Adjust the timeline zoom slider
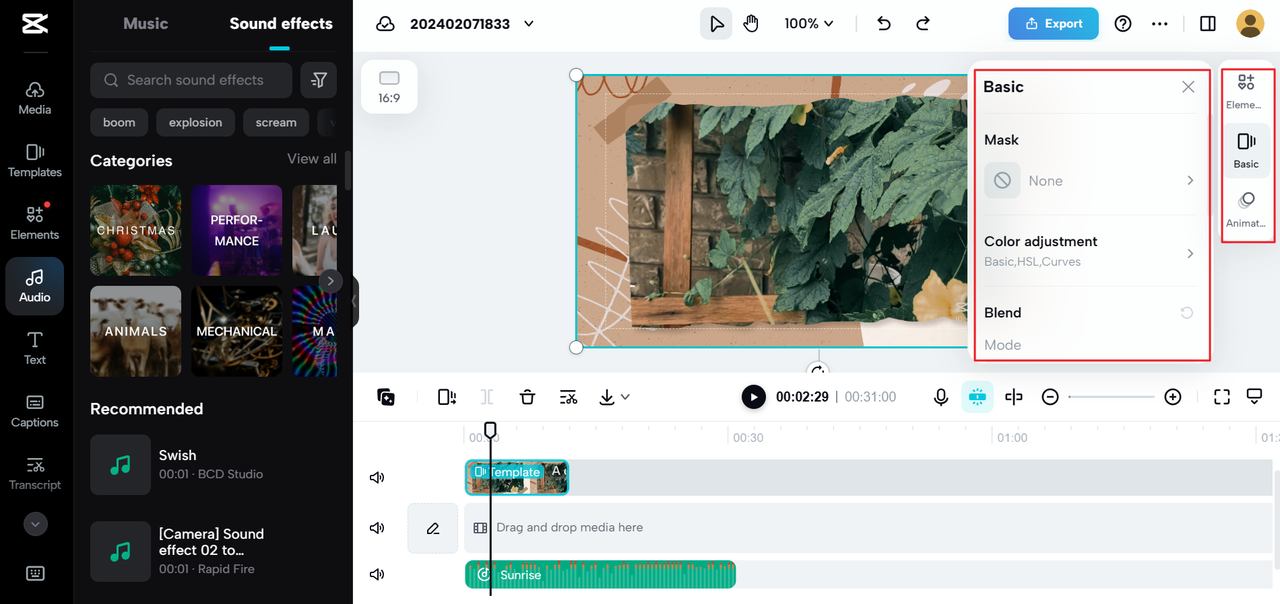The width and height of the screenshot is (1280, 604). coord(1111,397)
